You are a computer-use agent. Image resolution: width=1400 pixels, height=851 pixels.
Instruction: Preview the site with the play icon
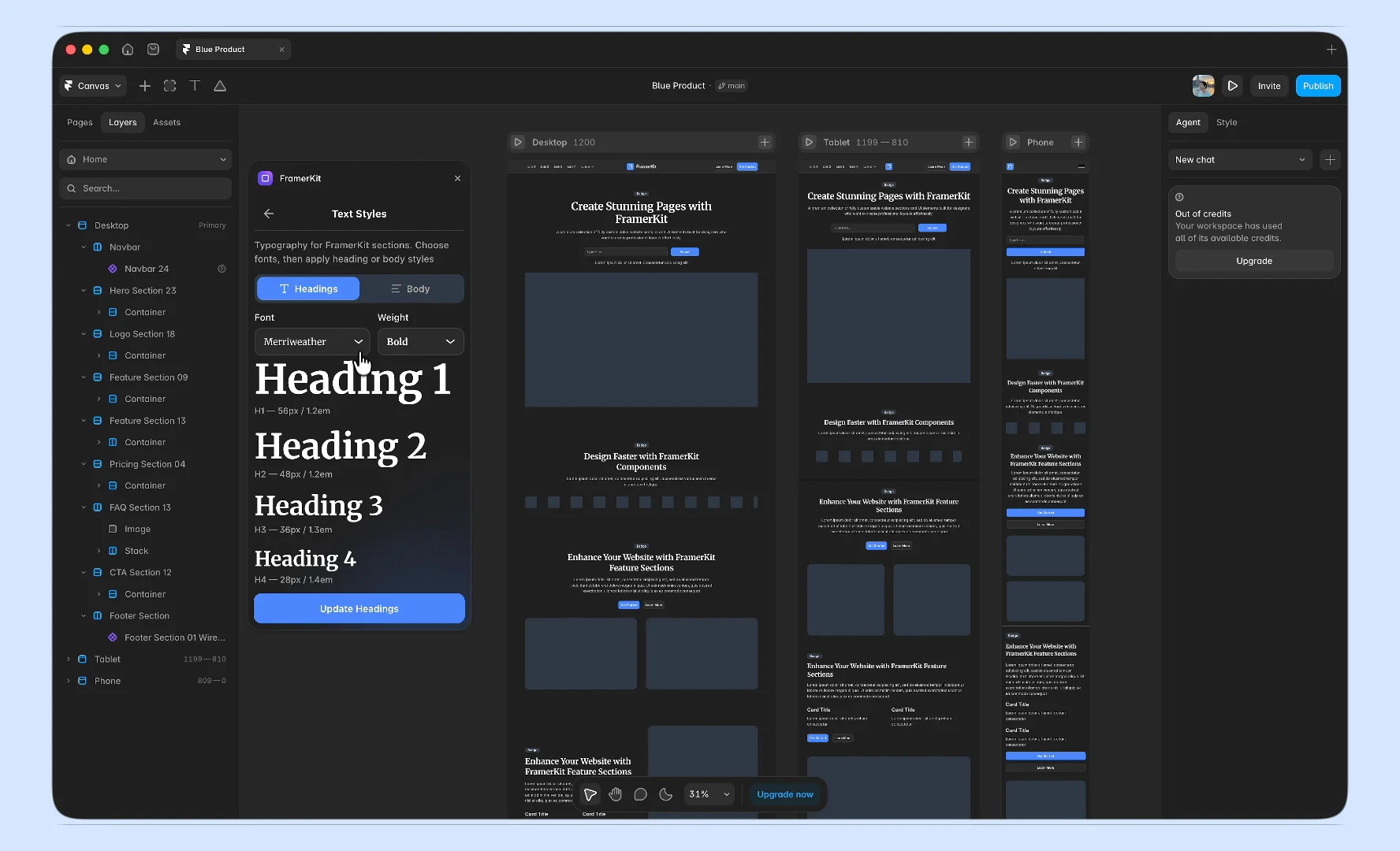[1232, 86]
